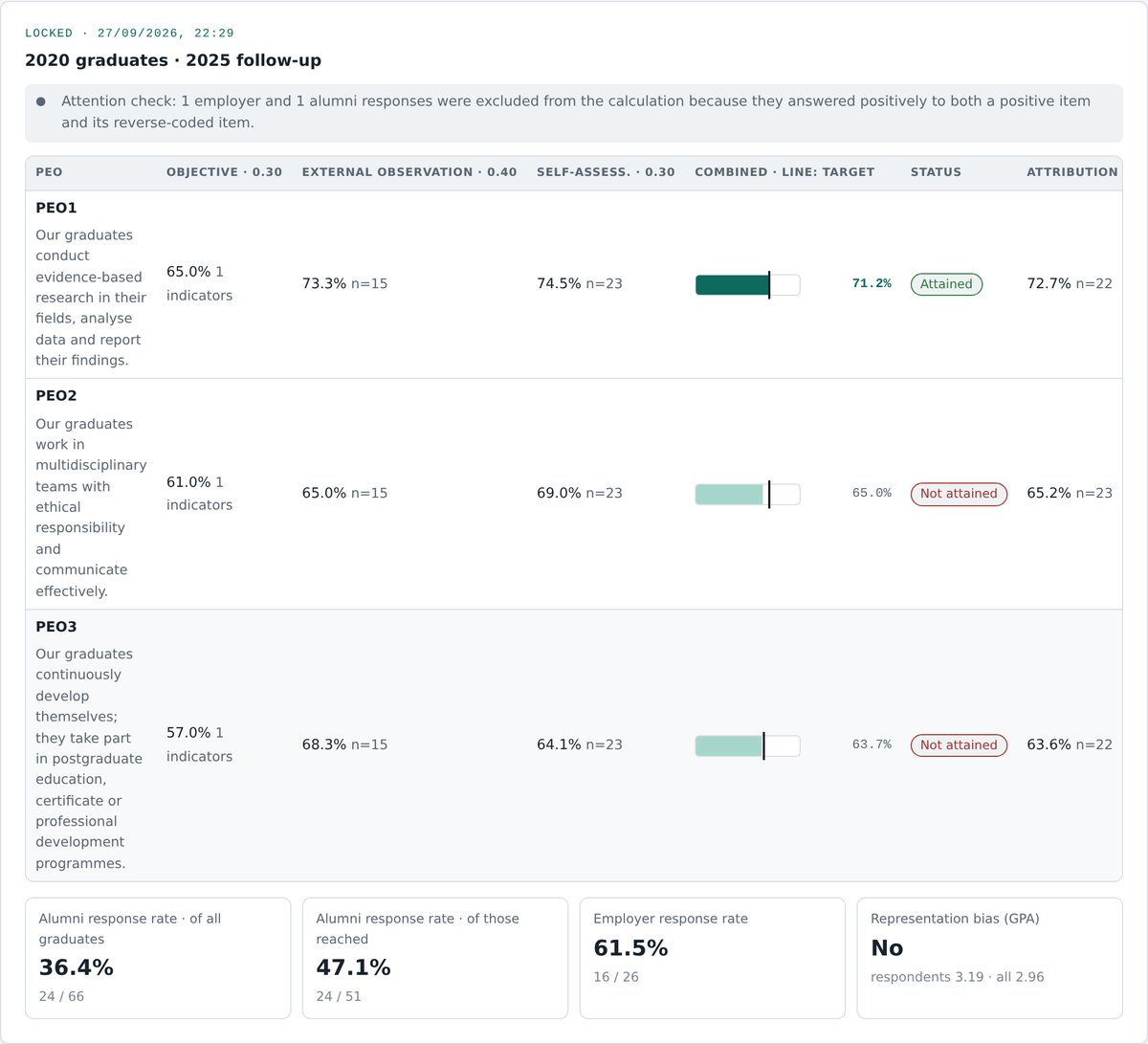Click the STATUS column header
This screenshot has height=1044, width=1148.
tap(936, 172)
